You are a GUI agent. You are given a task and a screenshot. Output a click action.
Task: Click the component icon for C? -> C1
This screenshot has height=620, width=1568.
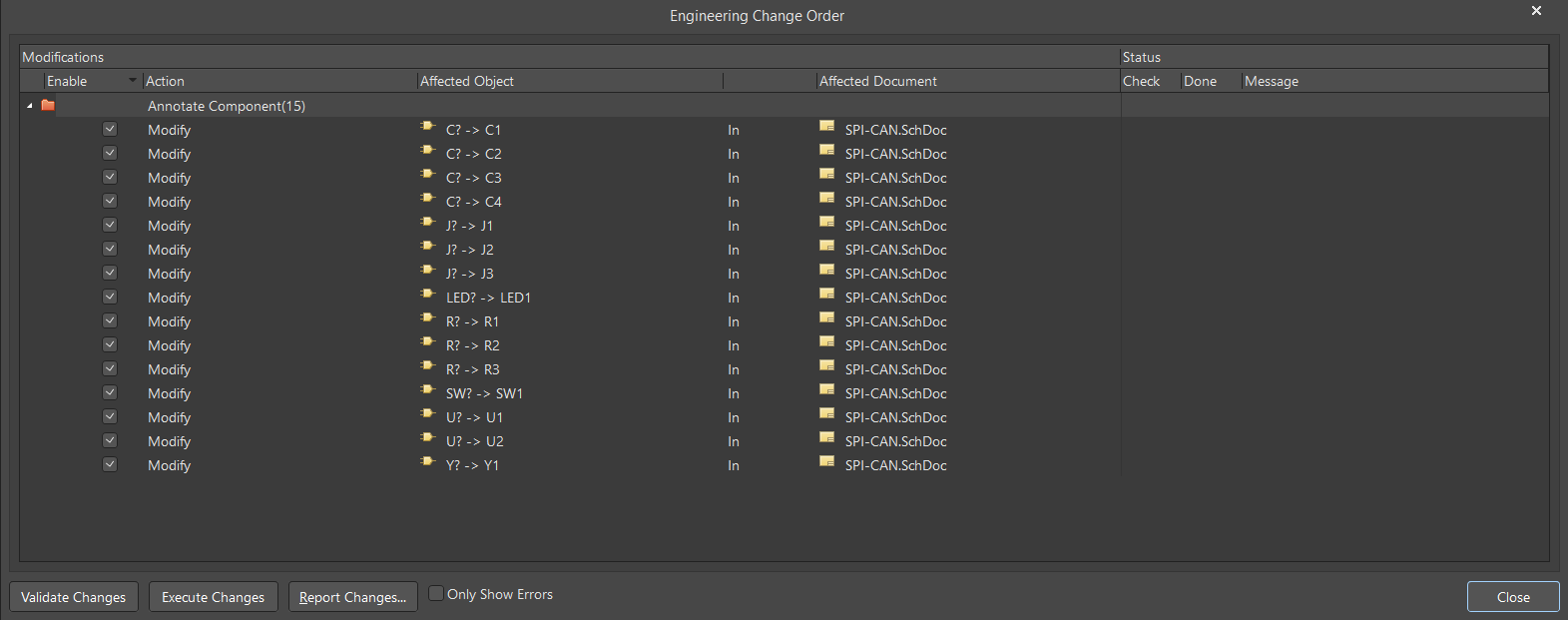point(428,127)
